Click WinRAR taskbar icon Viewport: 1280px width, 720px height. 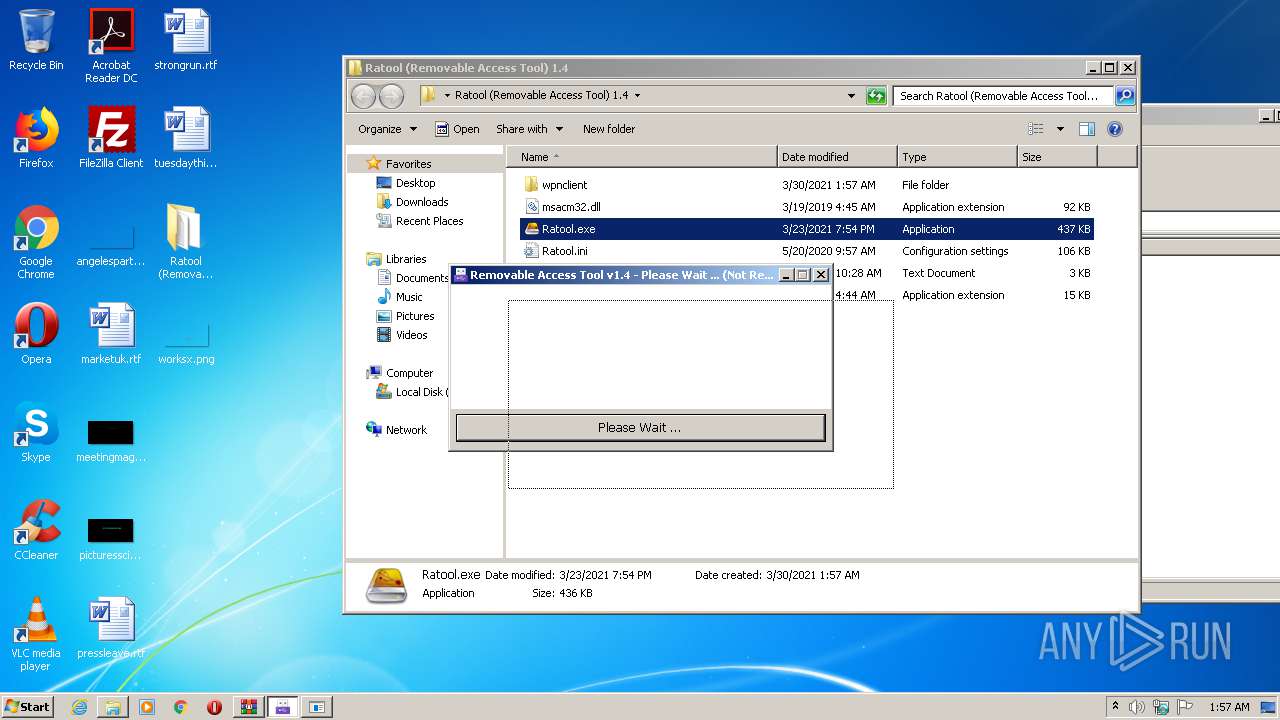pos(248,707)
